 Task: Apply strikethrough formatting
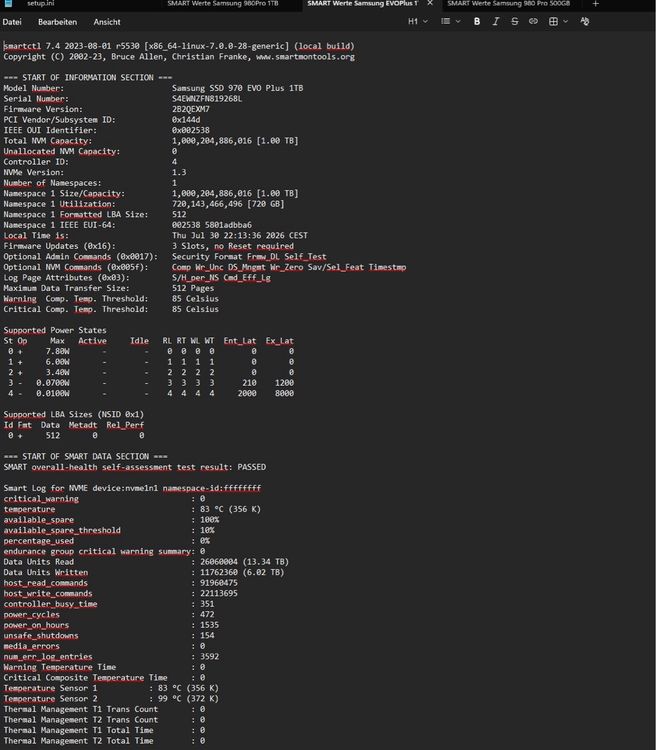pyautogui.click(x=514, y=22)
